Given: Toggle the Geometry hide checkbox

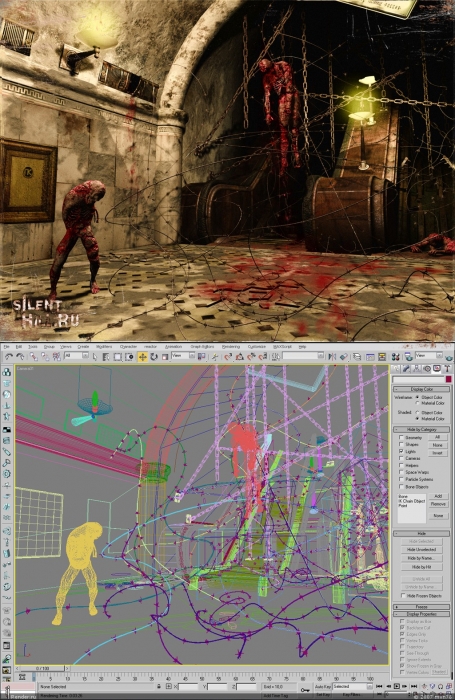Looking at the screenshot, I should tap(401, 438).
